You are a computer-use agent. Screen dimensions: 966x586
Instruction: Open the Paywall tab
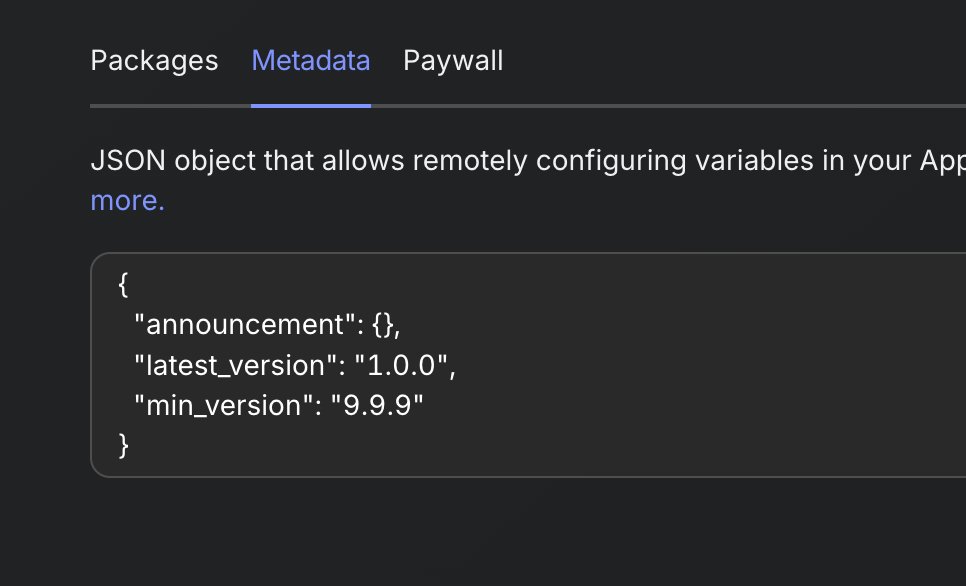click(453, 61)
